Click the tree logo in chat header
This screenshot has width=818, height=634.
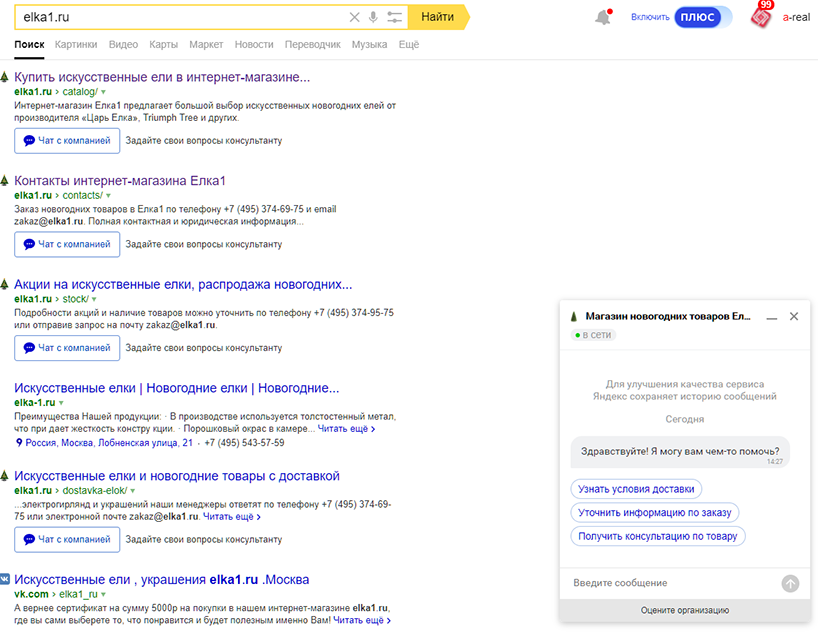coord(574,316)
